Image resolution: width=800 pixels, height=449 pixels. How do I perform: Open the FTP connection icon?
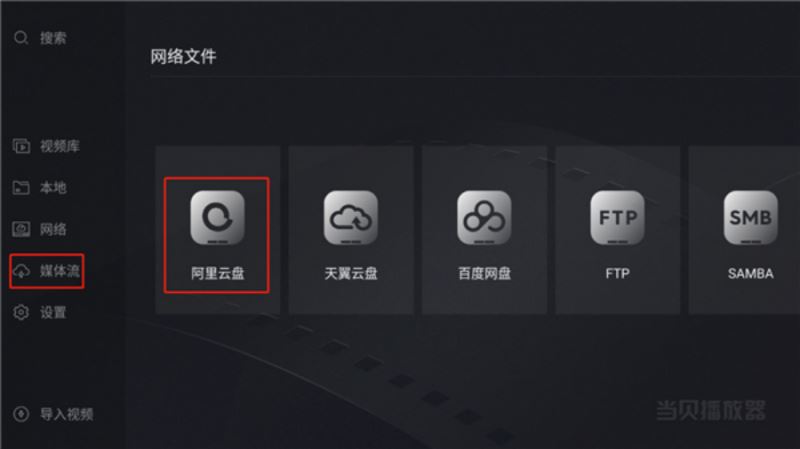point(617,218)
